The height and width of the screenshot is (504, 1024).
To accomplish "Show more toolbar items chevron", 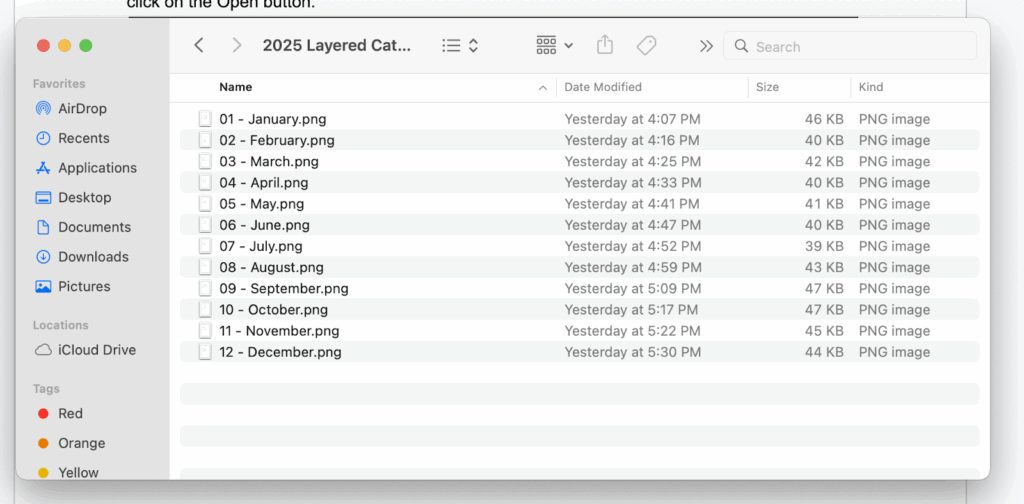I will click(x=706, y=46).
